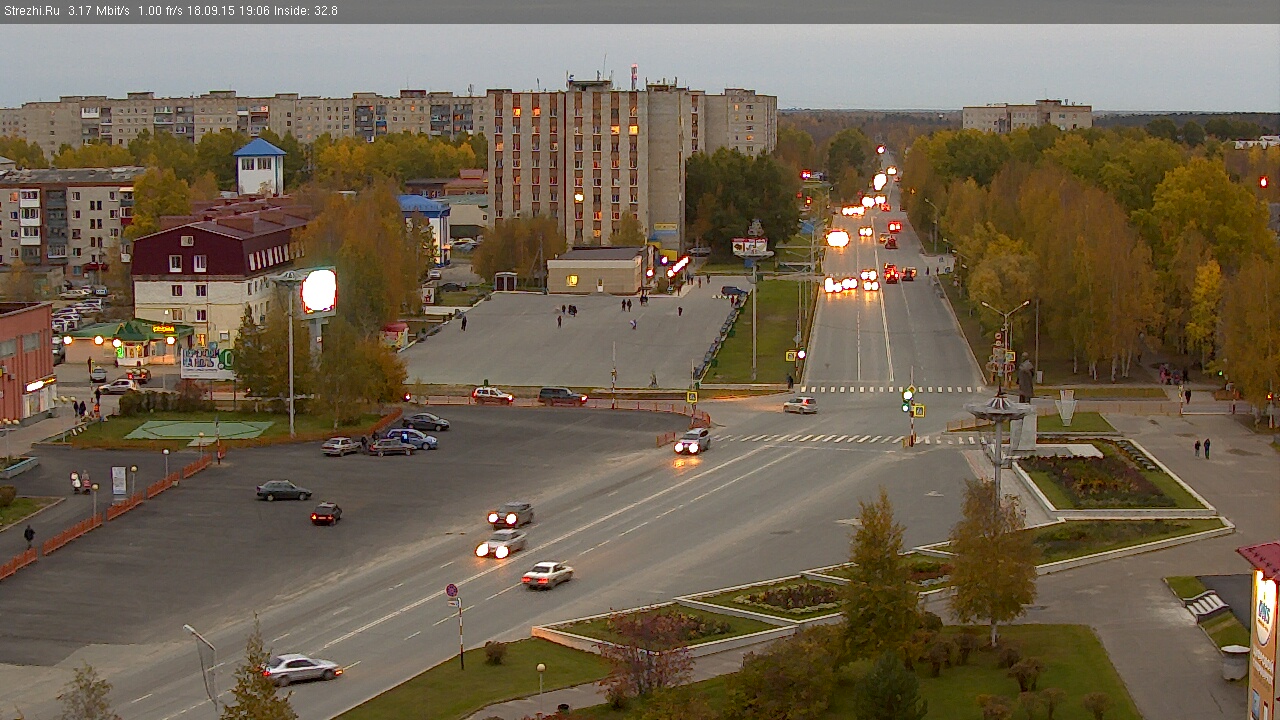The image size is (1280, 720).
Task: Click the "3.17 Mbit/s" bitrate value
Action: [99, 11]
